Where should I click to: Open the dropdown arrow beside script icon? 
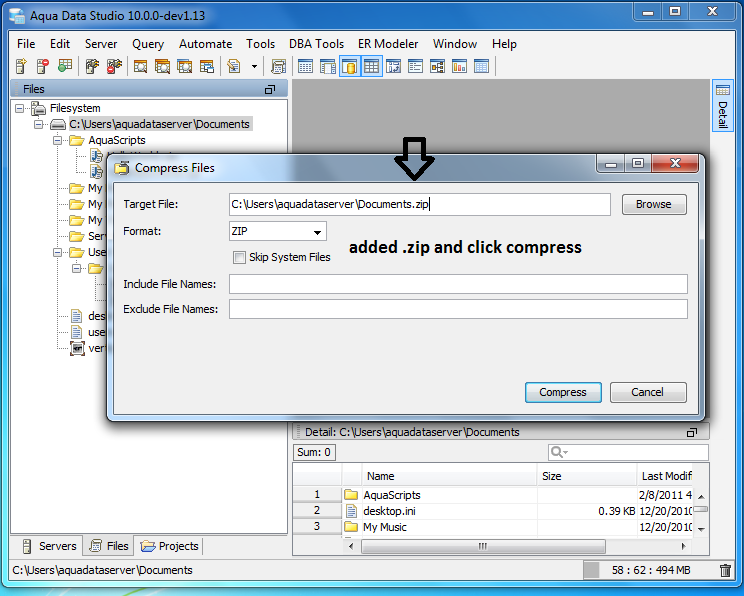(254, 66)
